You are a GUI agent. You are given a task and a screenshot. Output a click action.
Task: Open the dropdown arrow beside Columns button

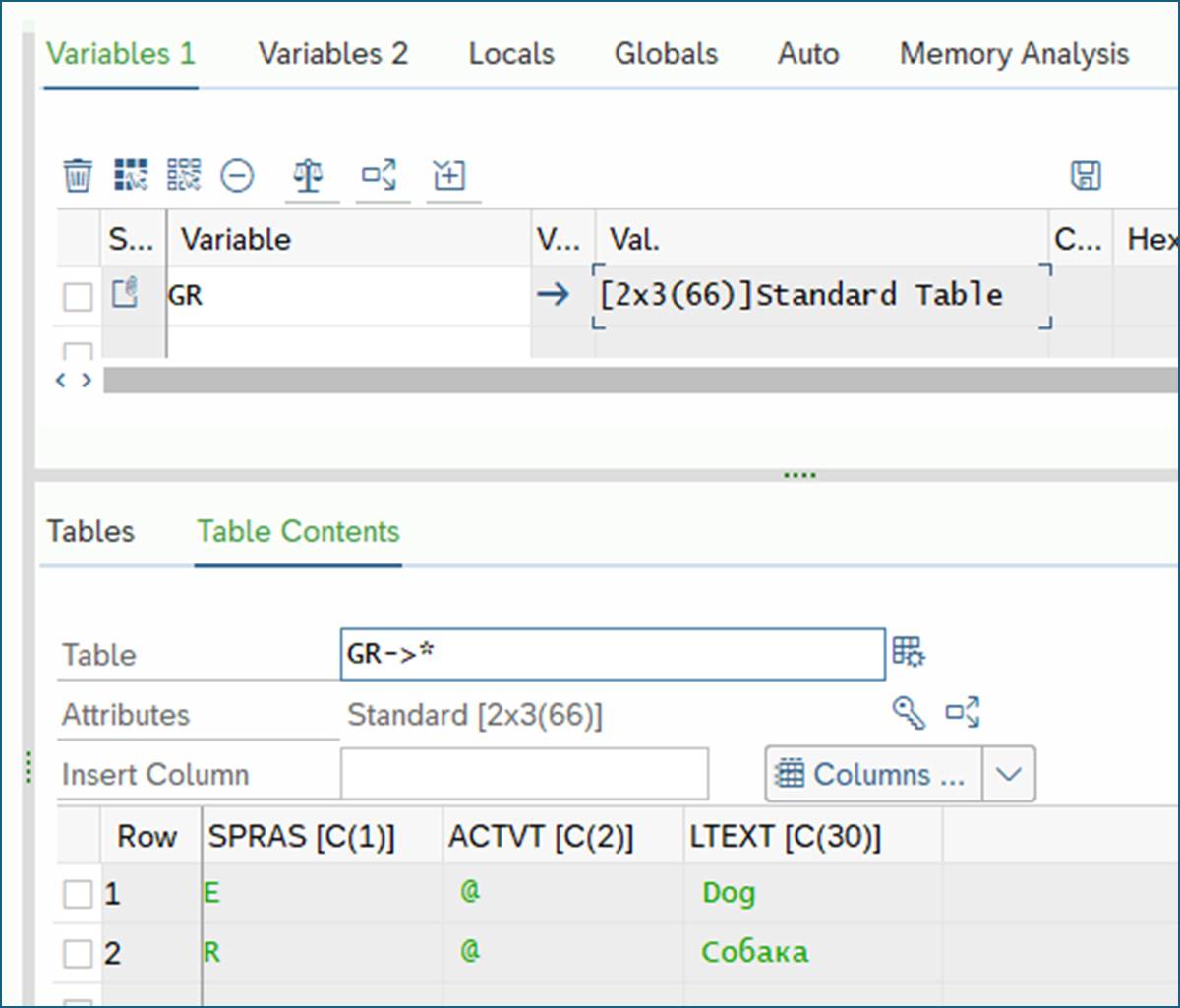pos(1009,774)
